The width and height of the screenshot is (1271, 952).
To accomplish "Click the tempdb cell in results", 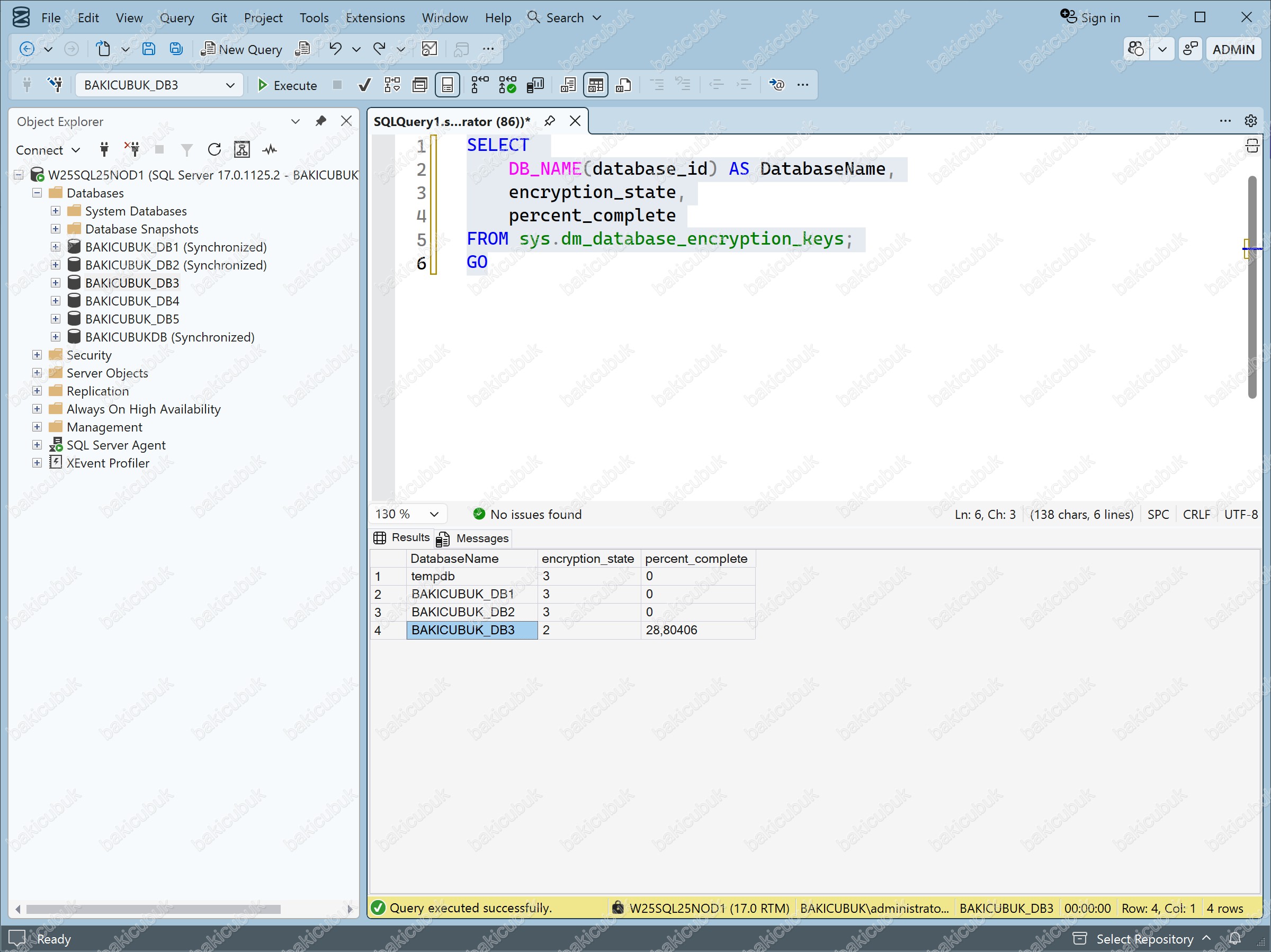I will tap(472, 576).
